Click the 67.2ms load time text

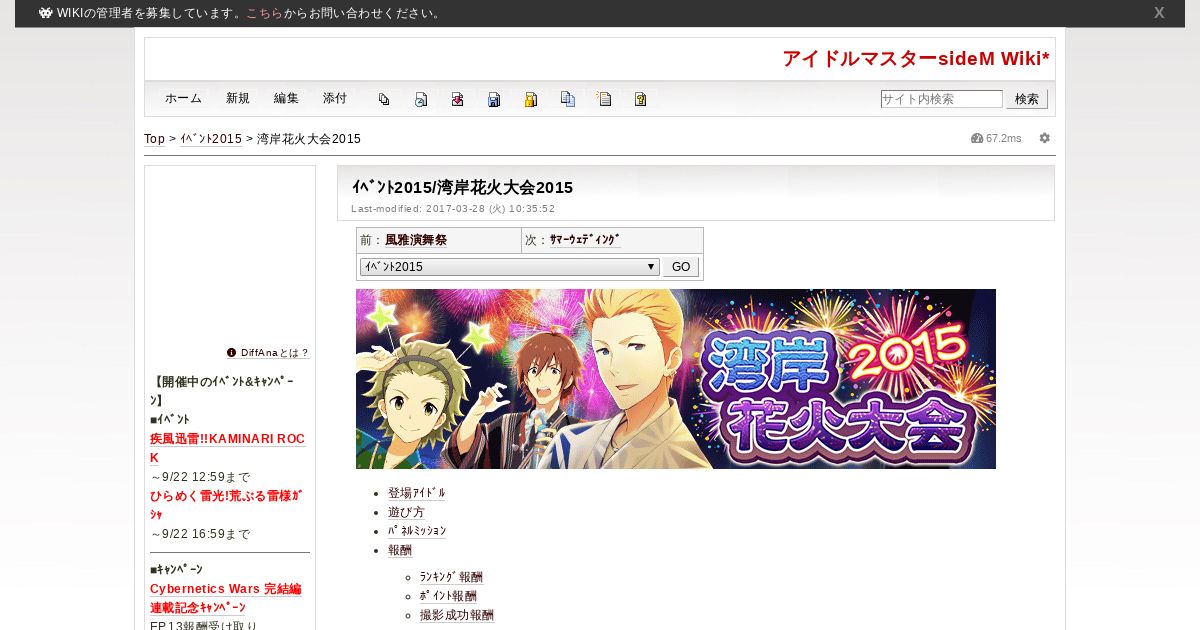coord(1004,138)
